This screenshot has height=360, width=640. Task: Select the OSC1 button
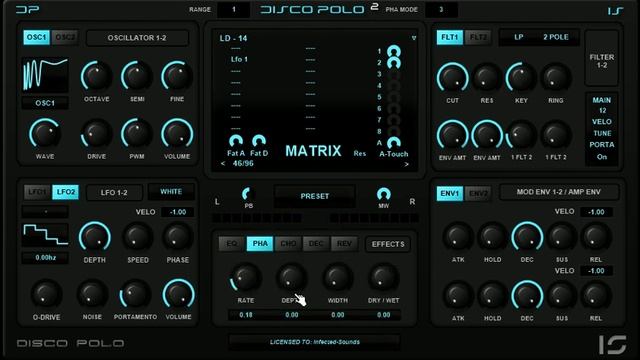coord(36,37)
